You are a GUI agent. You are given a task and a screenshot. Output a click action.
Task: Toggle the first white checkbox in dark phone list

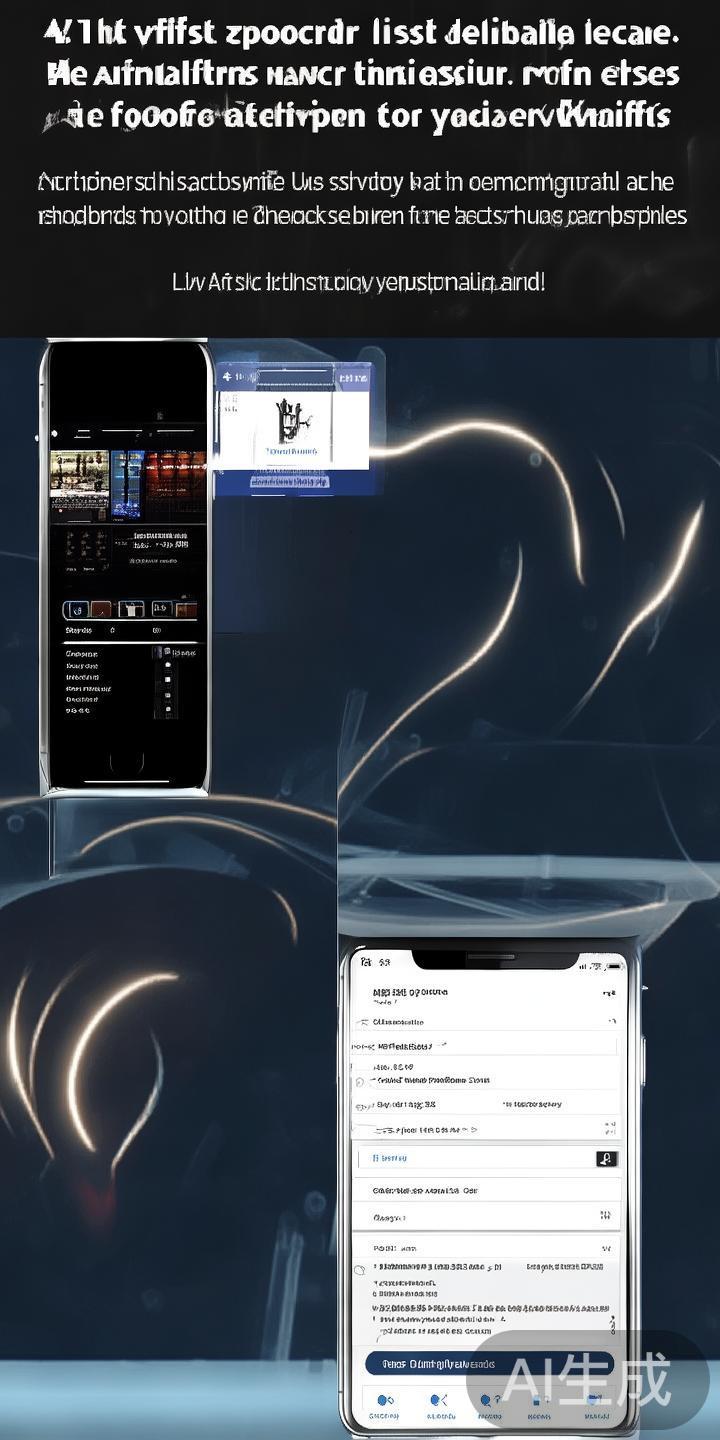(x=167, y=665)
